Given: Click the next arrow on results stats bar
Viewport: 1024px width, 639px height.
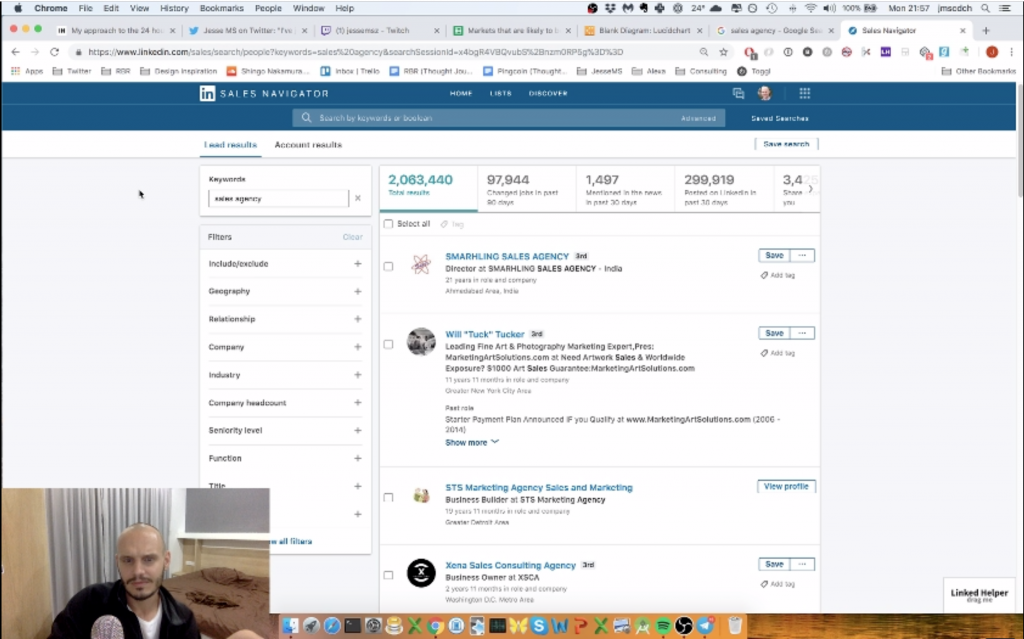Looking at the screenshot, I should point(810,188).
